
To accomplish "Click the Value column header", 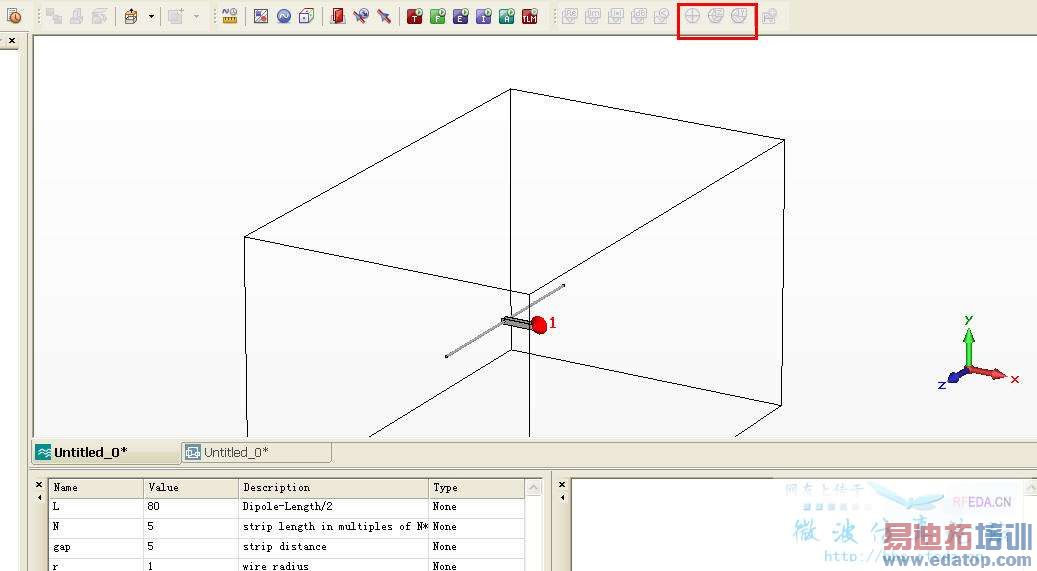I will (191, 488).
